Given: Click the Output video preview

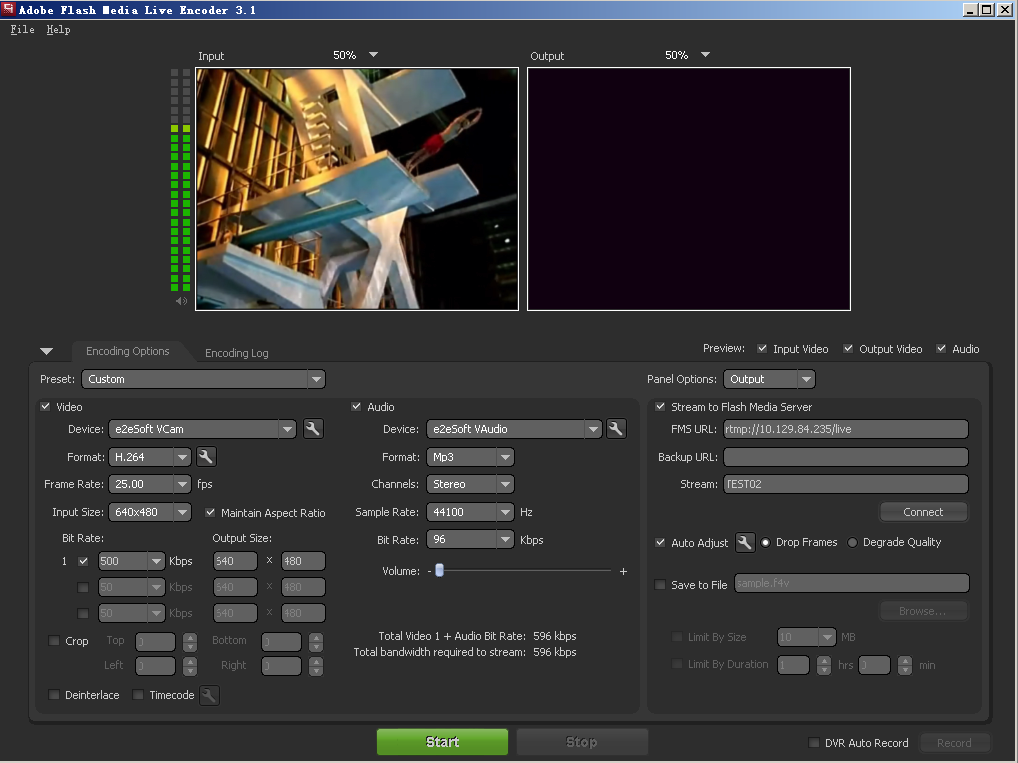Looking at the screenshot, I should (x=689, y=189).
